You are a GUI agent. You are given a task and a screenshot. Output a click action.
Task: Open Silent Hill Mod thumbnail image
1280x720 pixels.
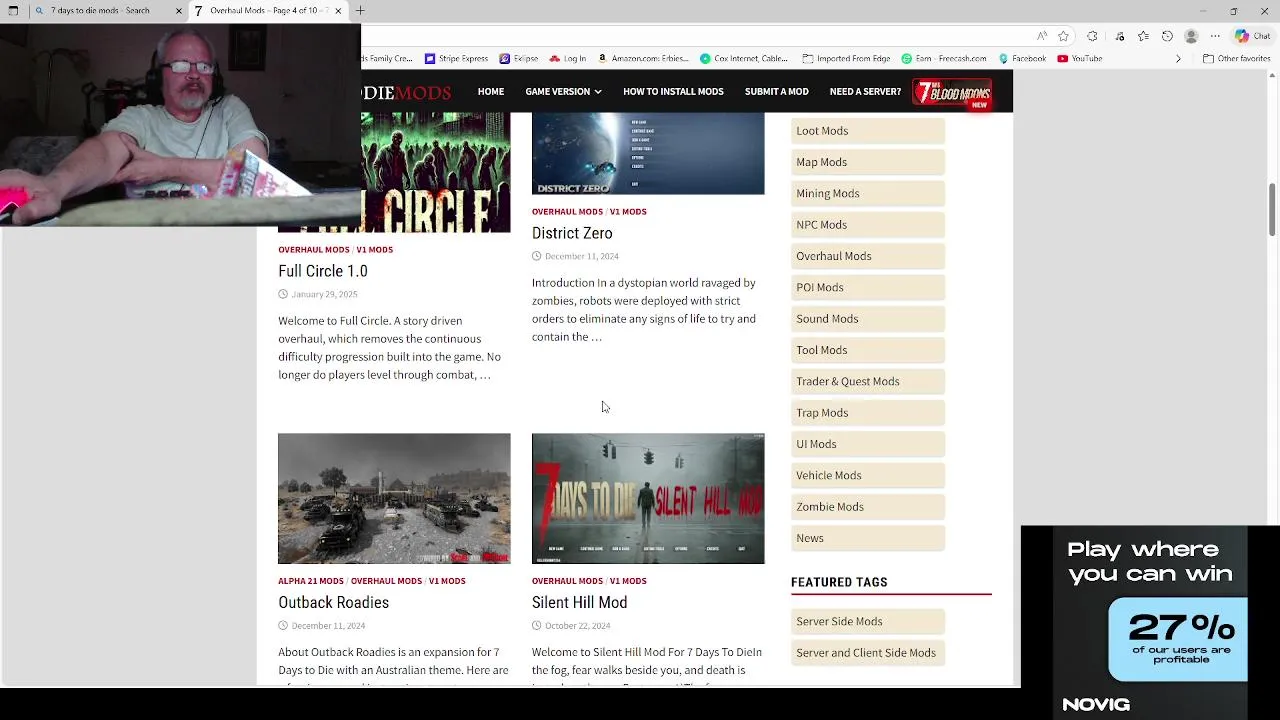pos(648,498)
